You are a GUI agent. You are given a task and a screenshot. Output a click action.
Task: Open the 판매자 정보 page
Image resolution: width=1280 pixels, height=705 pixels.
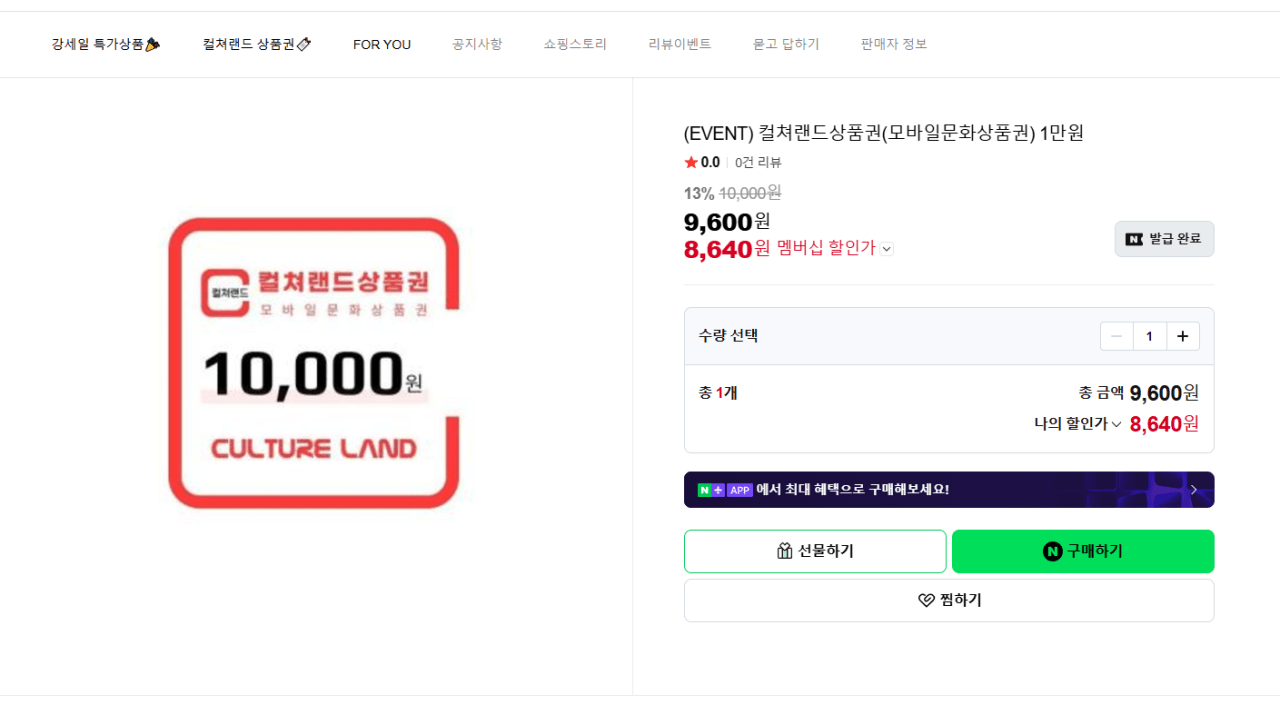[892, 44]
